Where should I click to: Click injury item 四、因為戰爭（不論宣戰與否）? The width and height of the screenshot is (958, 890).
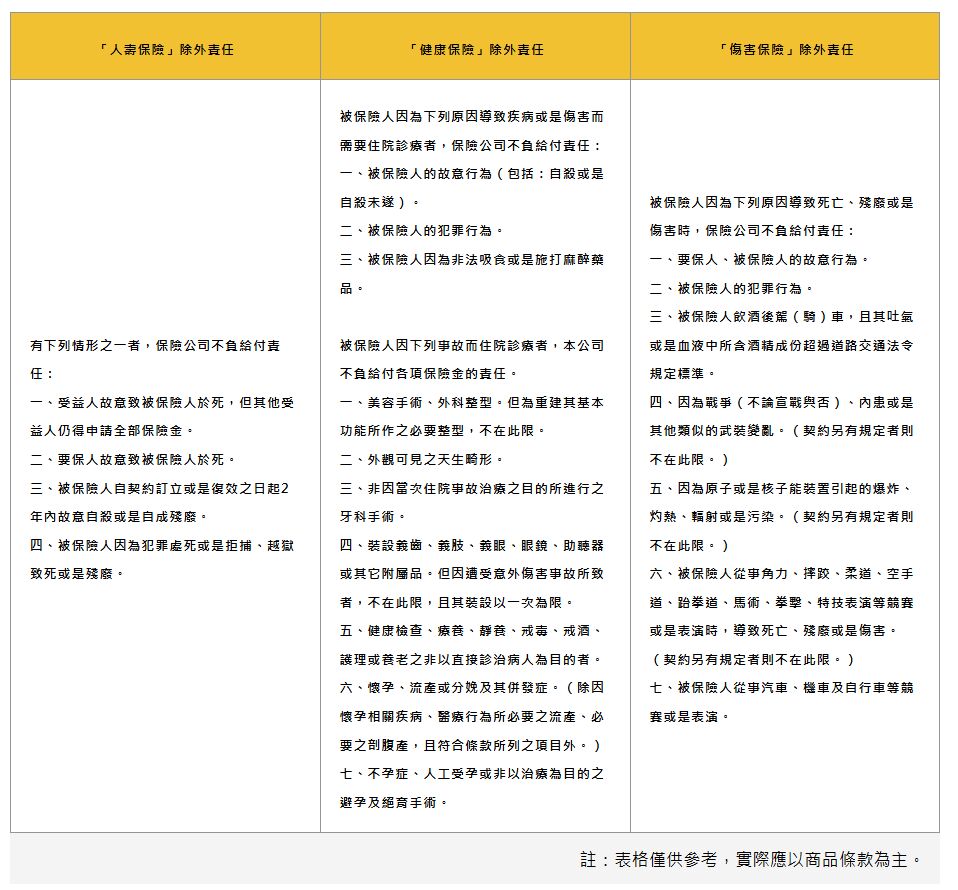point(781,403)
